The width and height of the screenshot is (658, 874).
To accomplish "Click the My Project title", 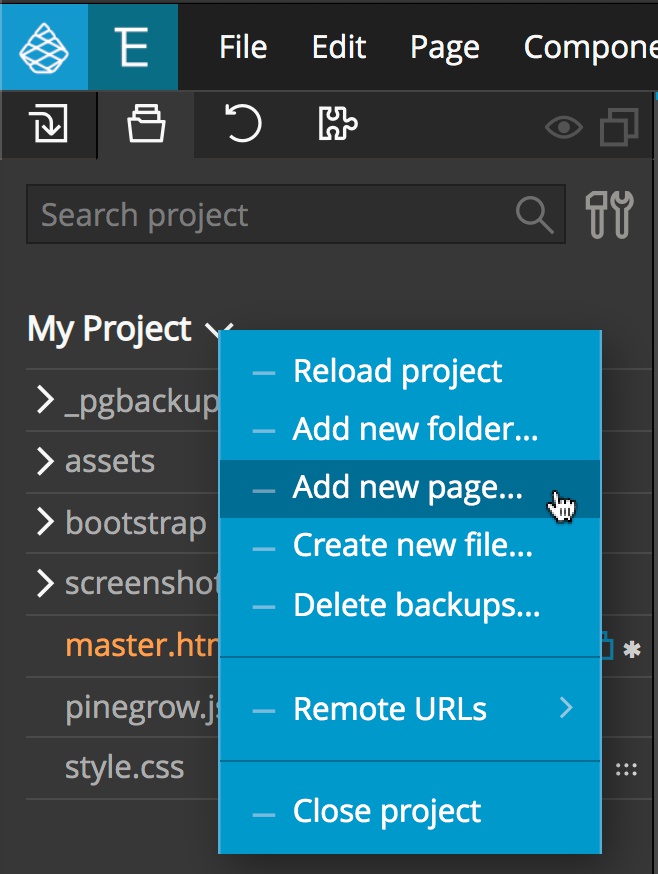I will point(109,329).
